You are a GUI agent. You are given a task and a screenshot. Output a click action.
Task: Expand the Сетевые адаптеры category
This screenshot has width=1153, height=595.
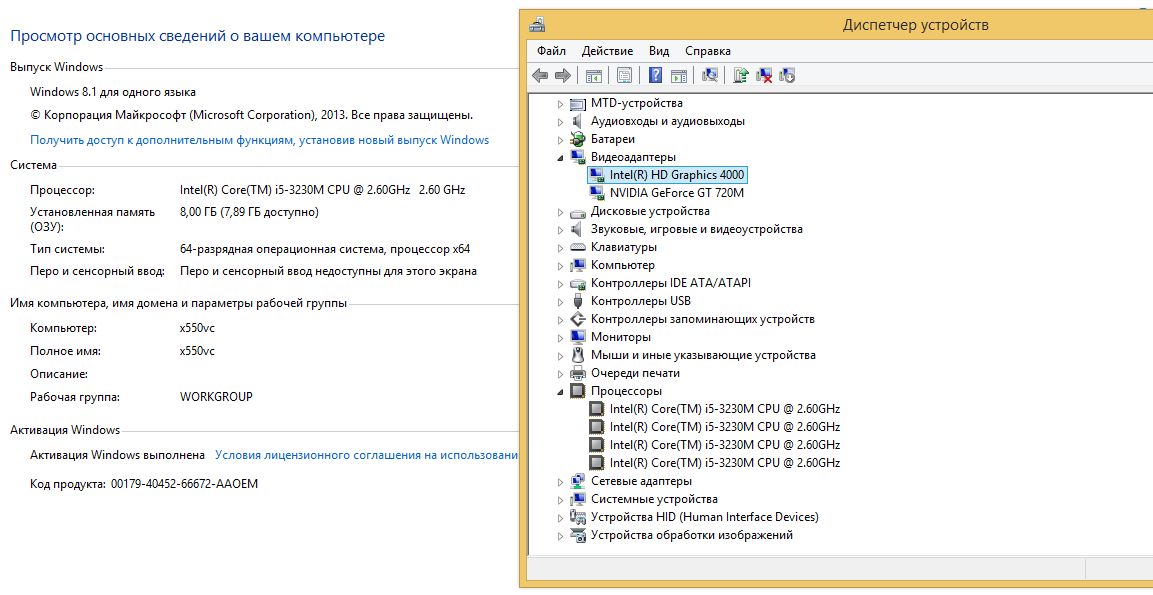[x=561, y=482]
